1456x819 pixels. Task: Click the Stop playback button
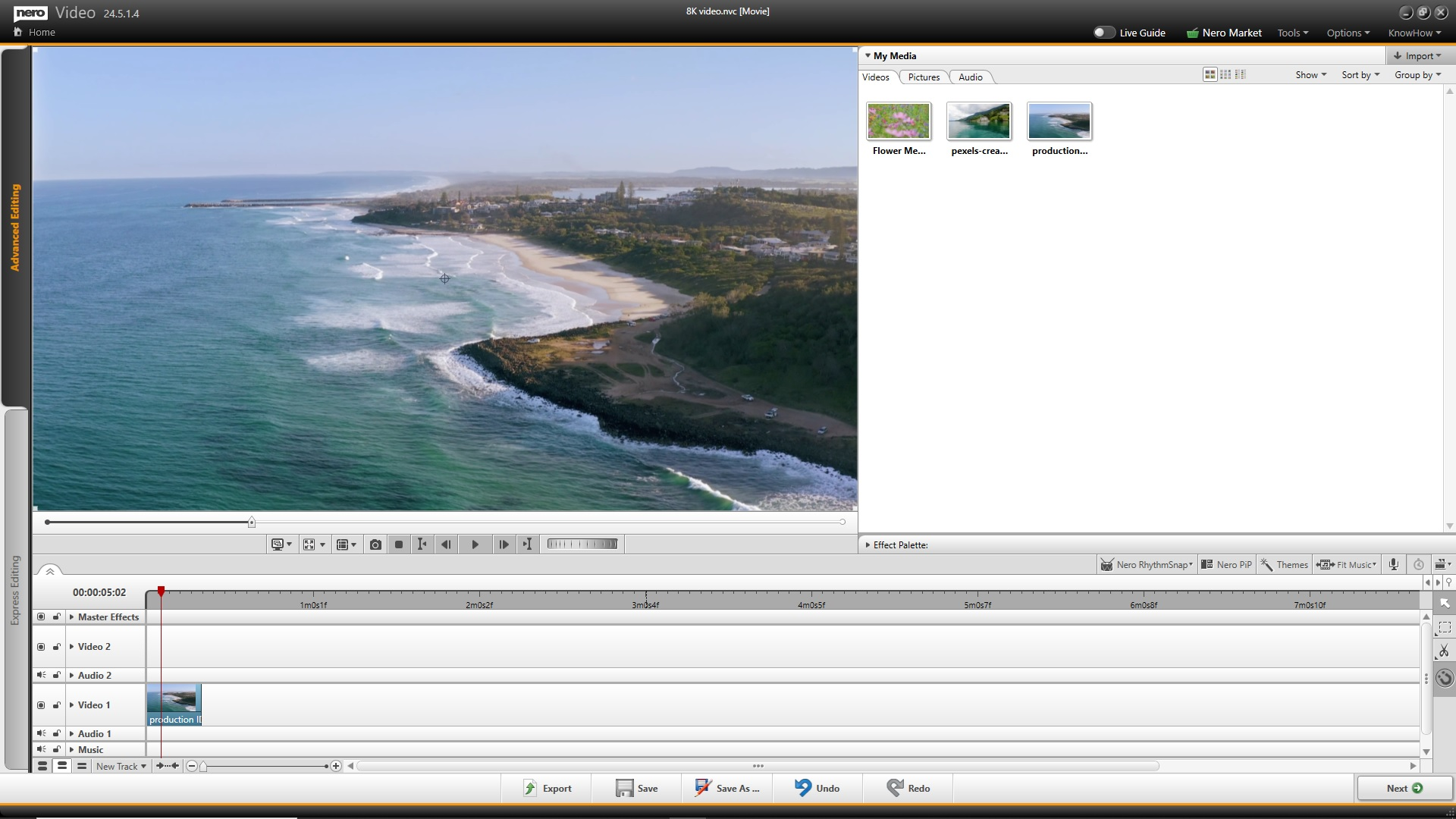[399, 544]
